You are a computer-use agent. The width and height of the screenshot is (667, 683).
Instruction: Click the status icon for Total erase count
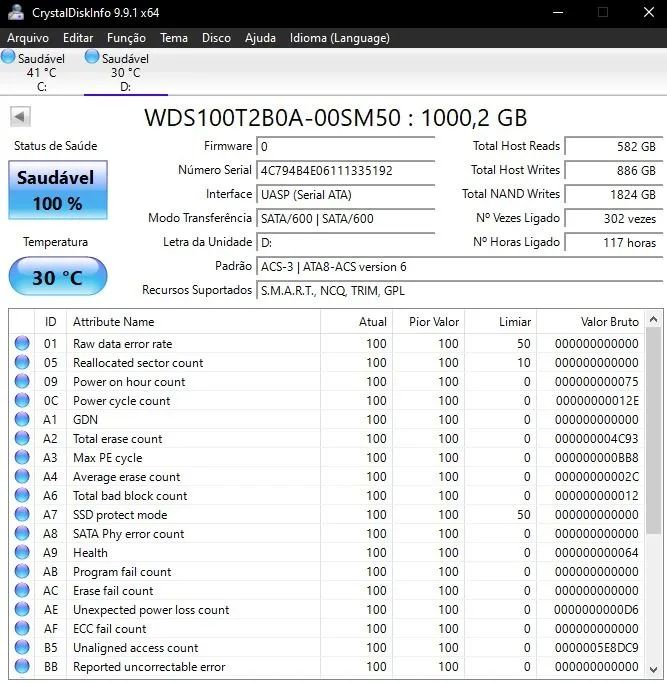(22, 438)
